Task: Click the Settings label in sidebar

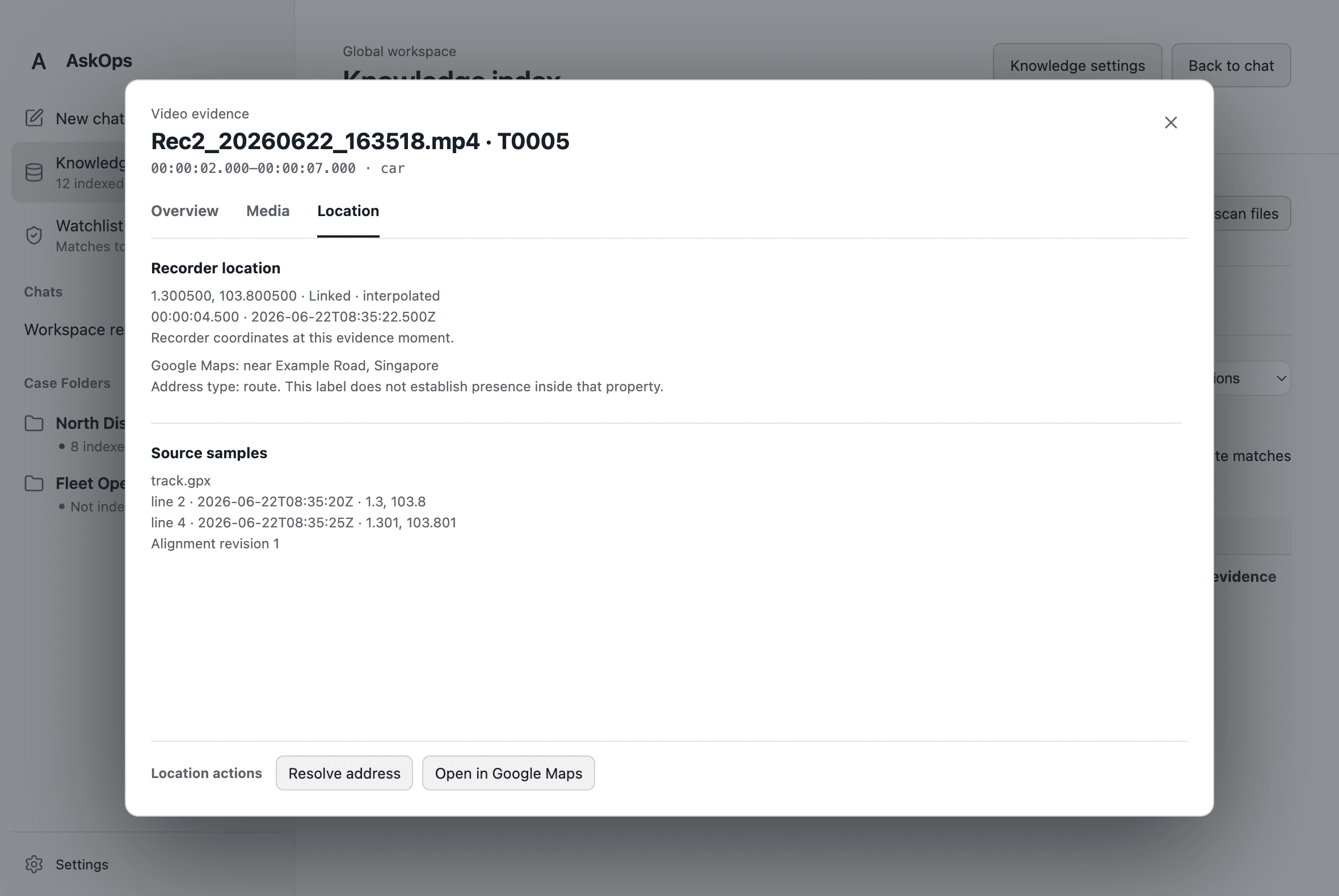Action: (x=82, y=864)
